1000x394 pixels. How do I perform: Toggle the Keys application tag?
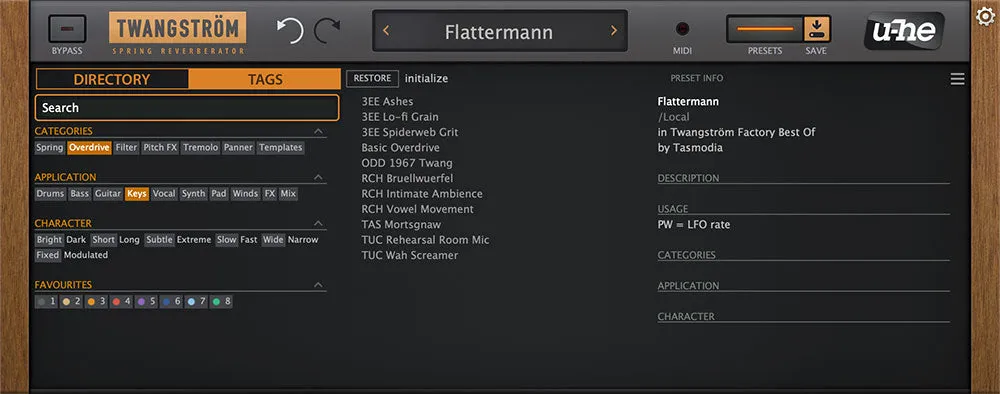tap(136, 193)
